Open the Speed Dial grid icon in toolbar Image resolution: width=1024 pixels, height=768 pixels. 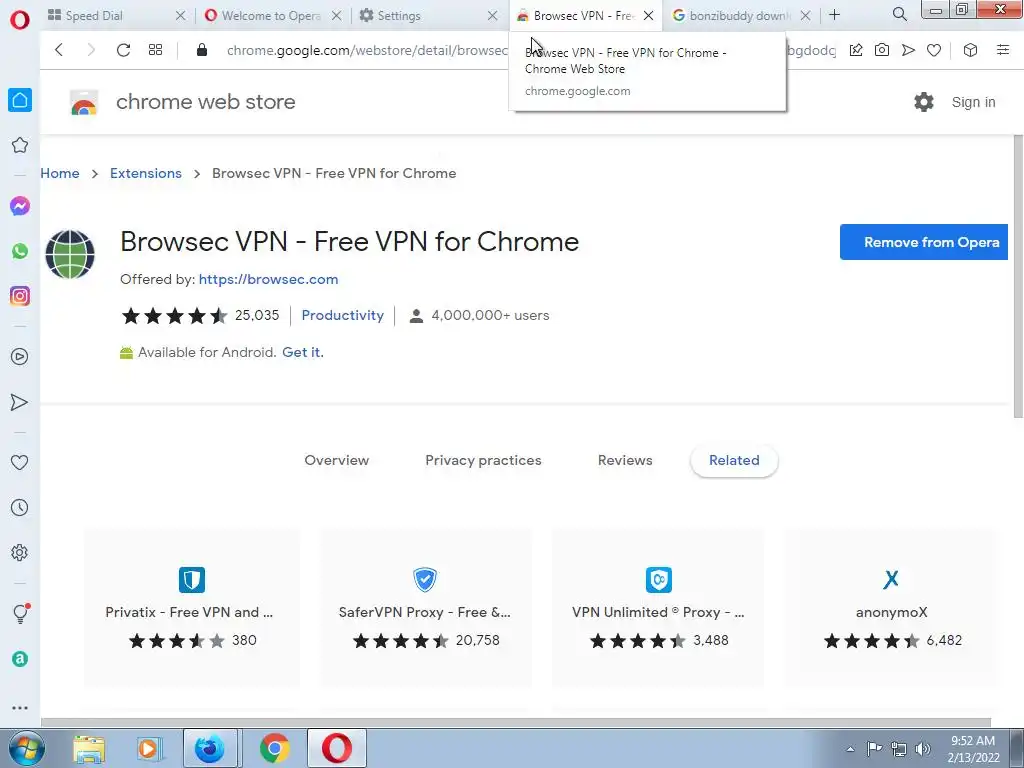[155, 50]
